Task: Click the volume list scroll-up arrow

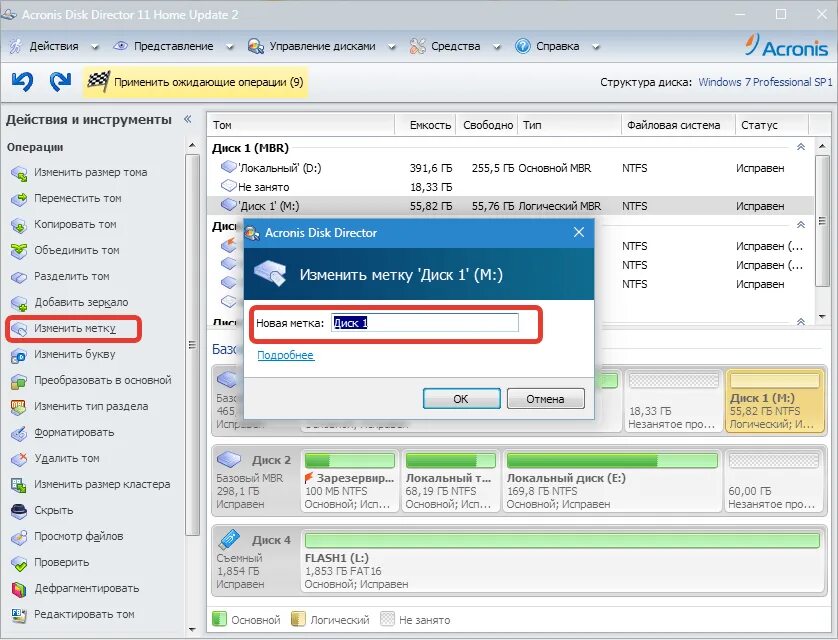Action: [823, 146]
